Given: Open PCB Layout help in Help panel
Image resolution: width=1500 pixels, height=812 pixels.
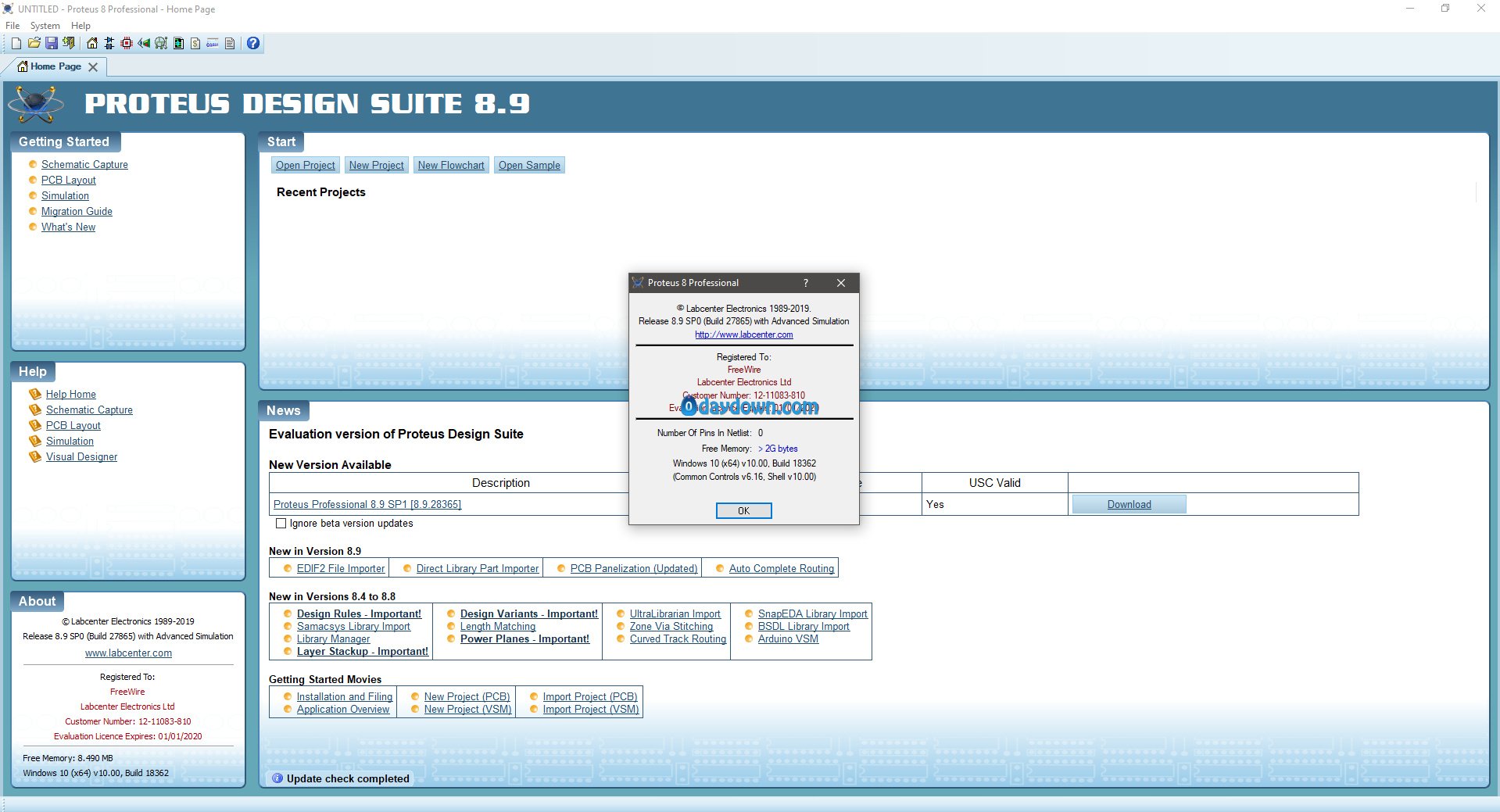Looking at the screenshot, I should [x=73, y=425].
